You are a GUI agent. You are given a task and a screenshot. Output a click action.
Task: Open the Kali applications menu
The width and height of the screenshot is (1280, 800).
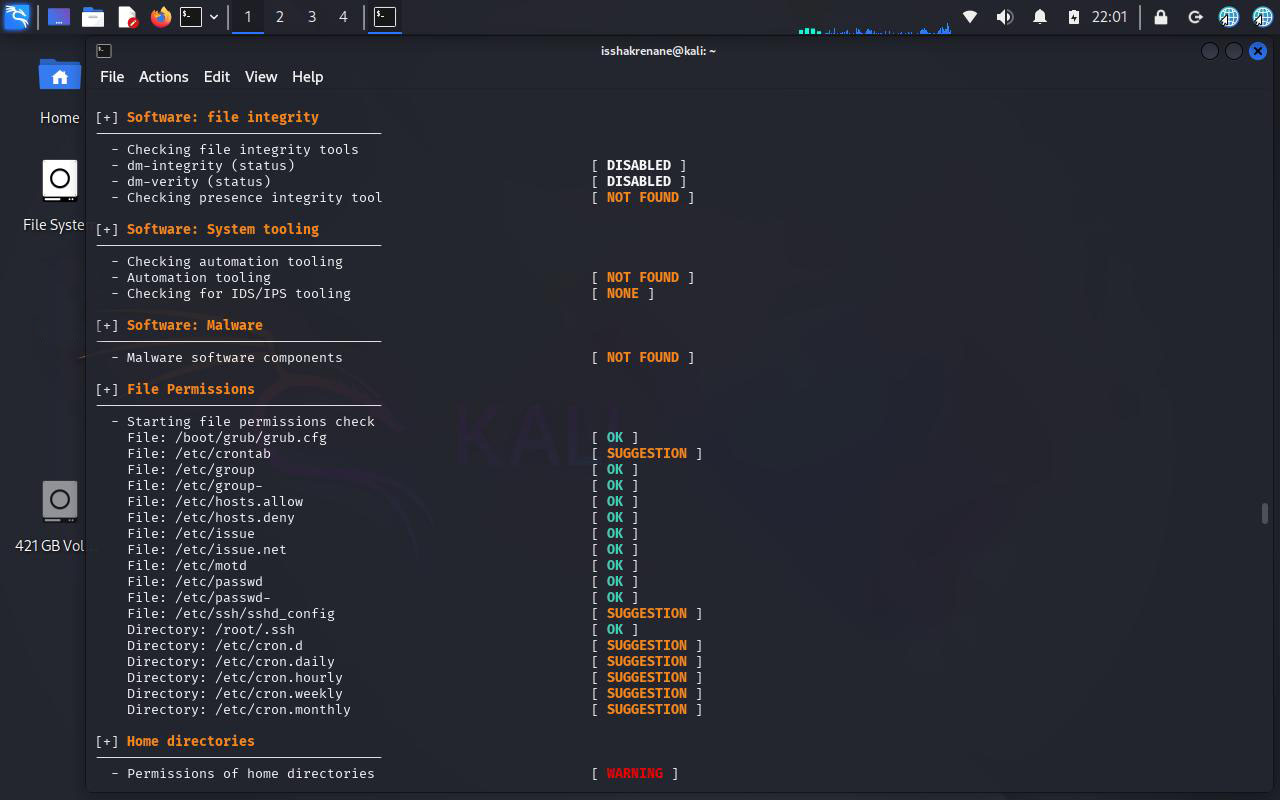[17, 17]
